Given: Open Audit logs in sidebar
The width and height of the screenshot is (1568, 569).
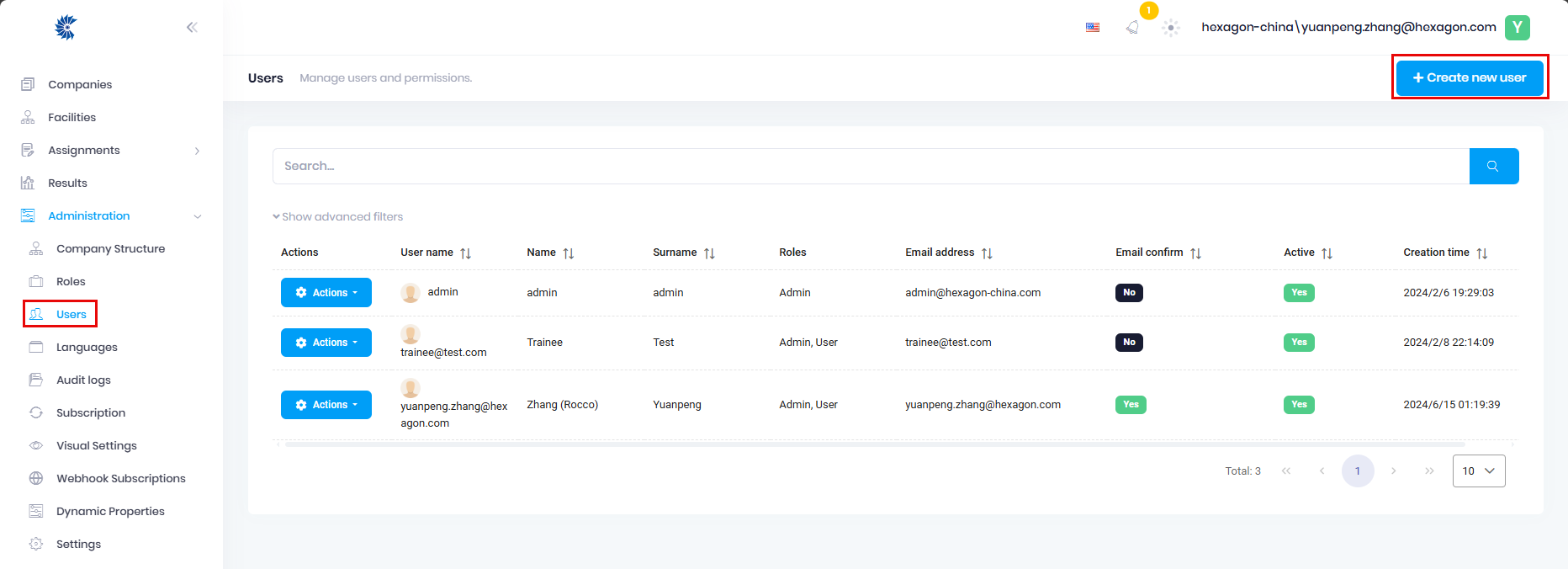Looking at the screenshot, I should pyautogui.click(x=83, y=380).
